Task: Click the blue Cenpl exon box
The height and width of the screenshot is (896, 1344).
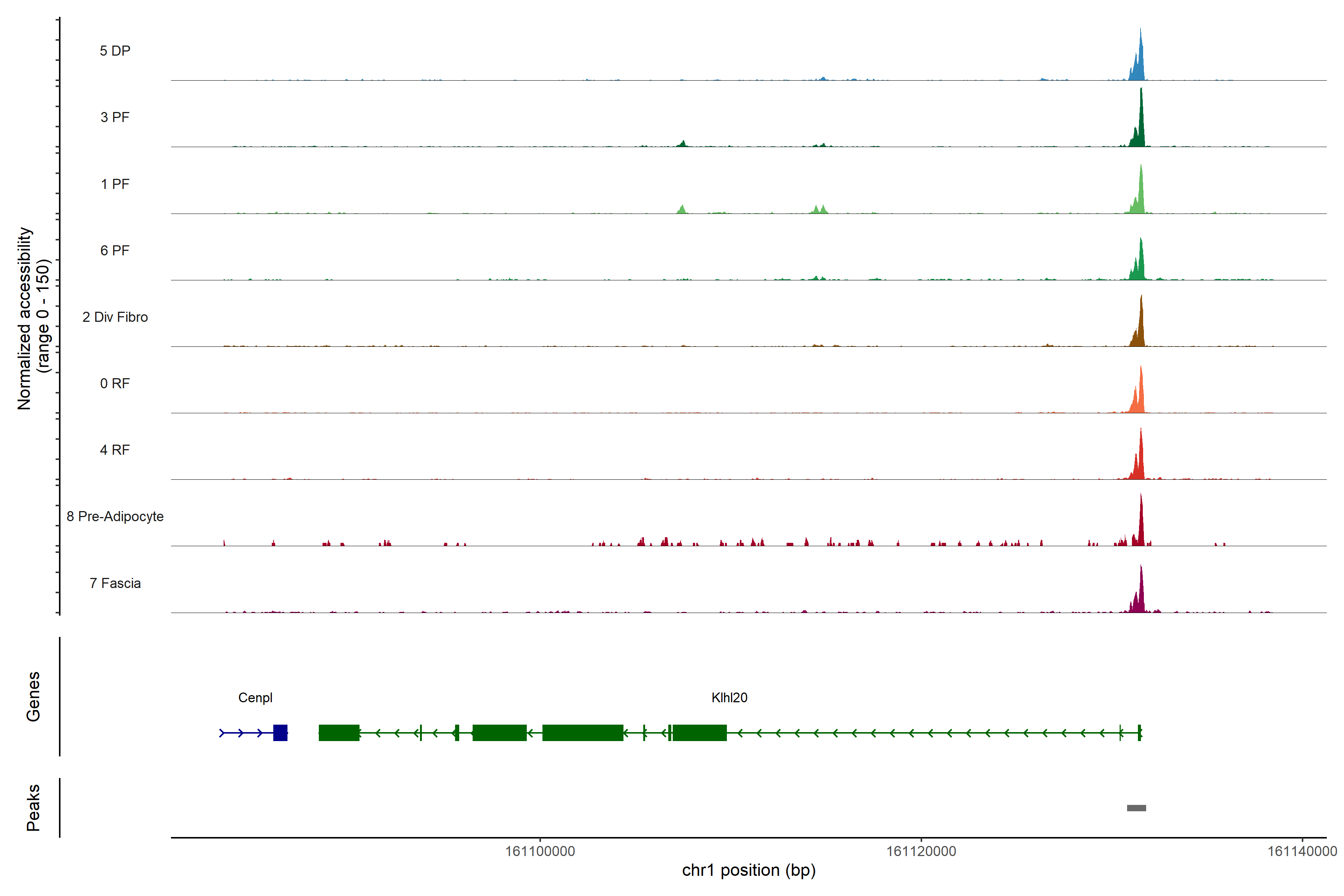Action: 280,732
